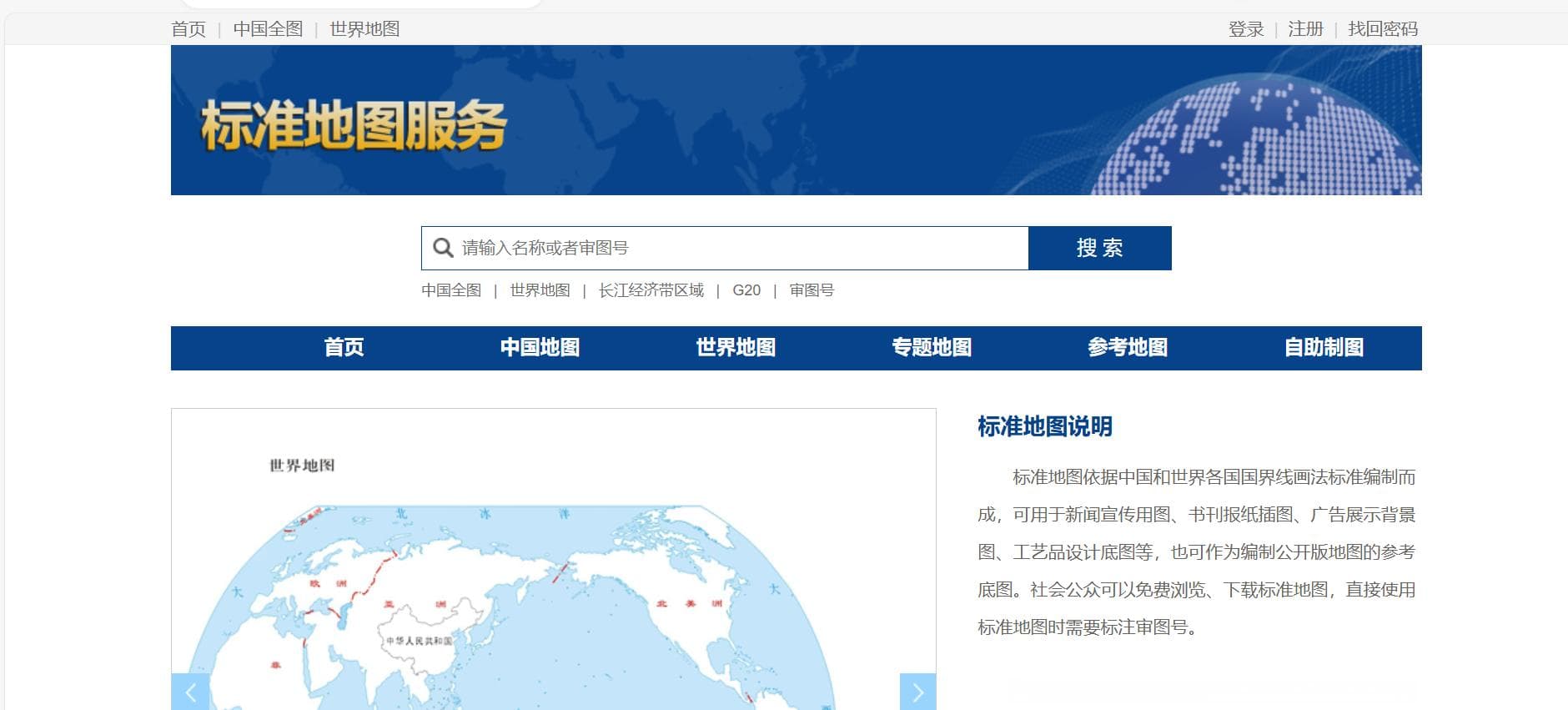This screenshot has width=1568, height=710.
Task: Go to previous slide with left arrow
Action: point(190,692)
